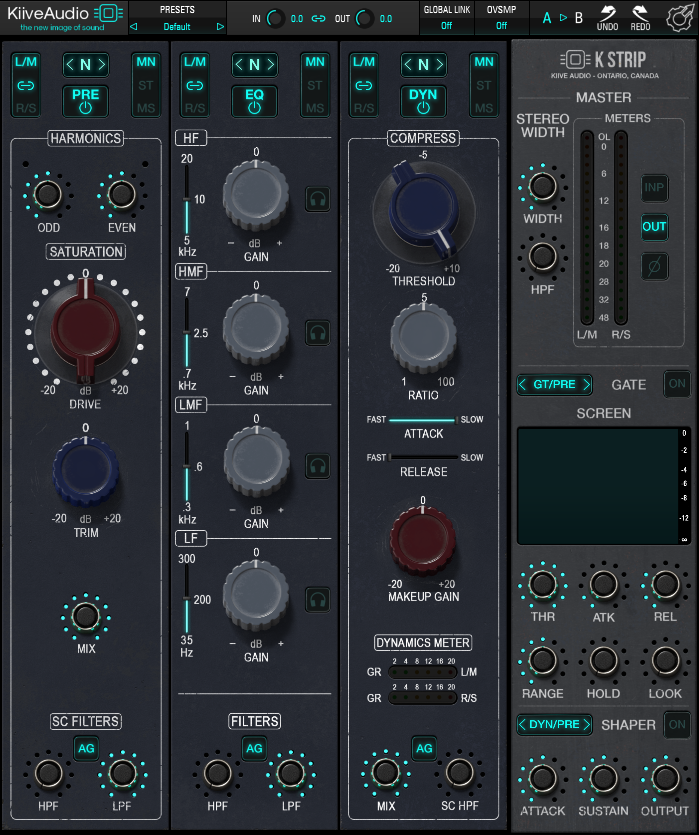Click the Undo arrow icon
699x835 pixels.
(607, 17)
